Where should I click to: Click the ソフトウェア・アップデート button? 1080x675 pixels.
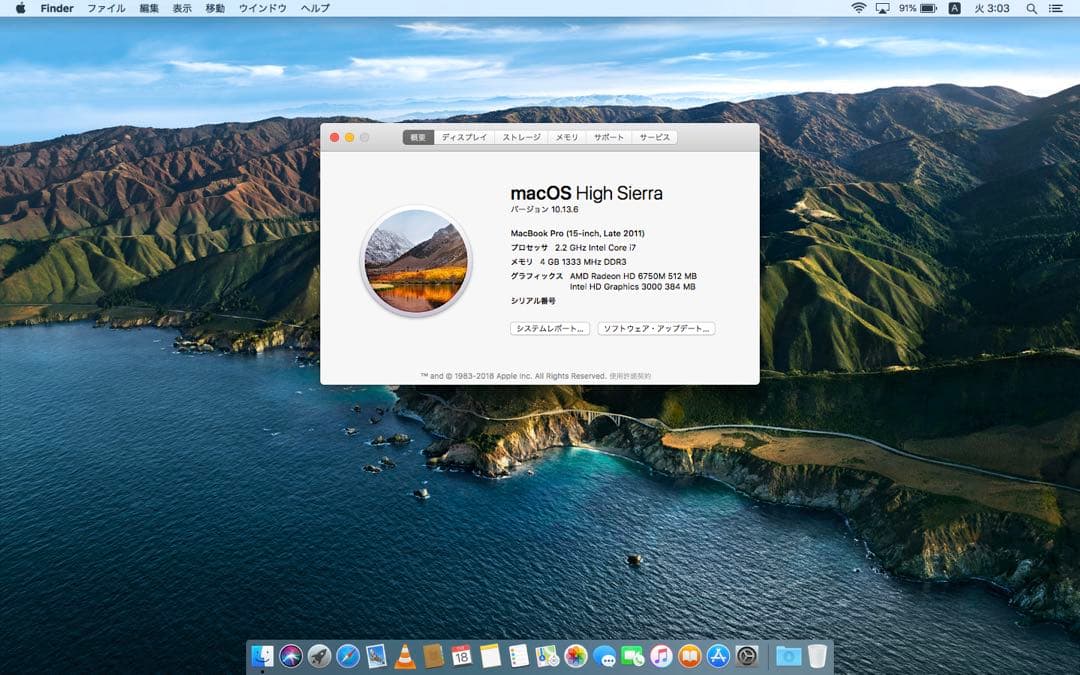pyautogui.click(x=656, y=329)
